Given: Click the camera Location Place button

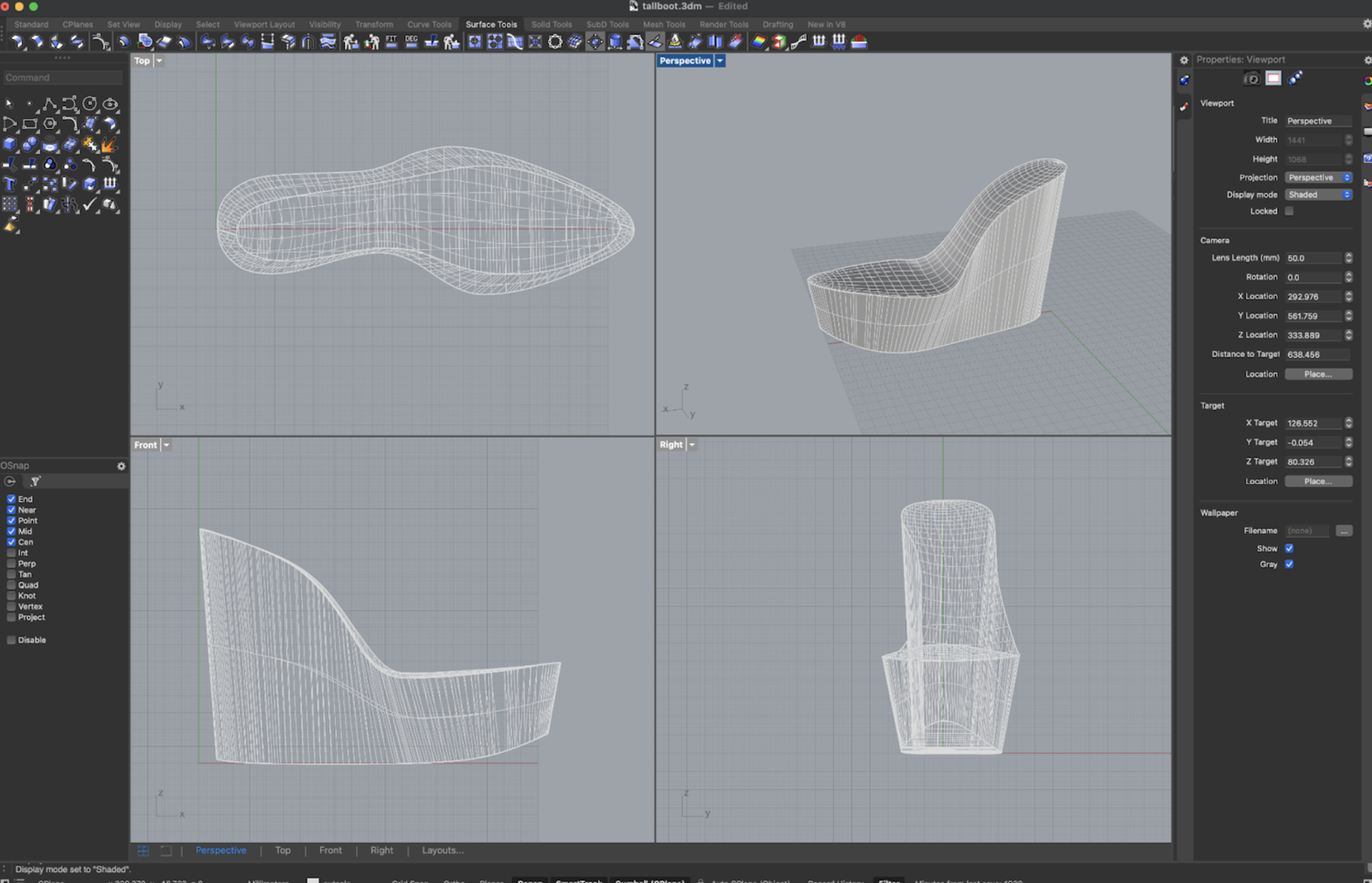Looking at the screenshot, I should point(1318,374).
